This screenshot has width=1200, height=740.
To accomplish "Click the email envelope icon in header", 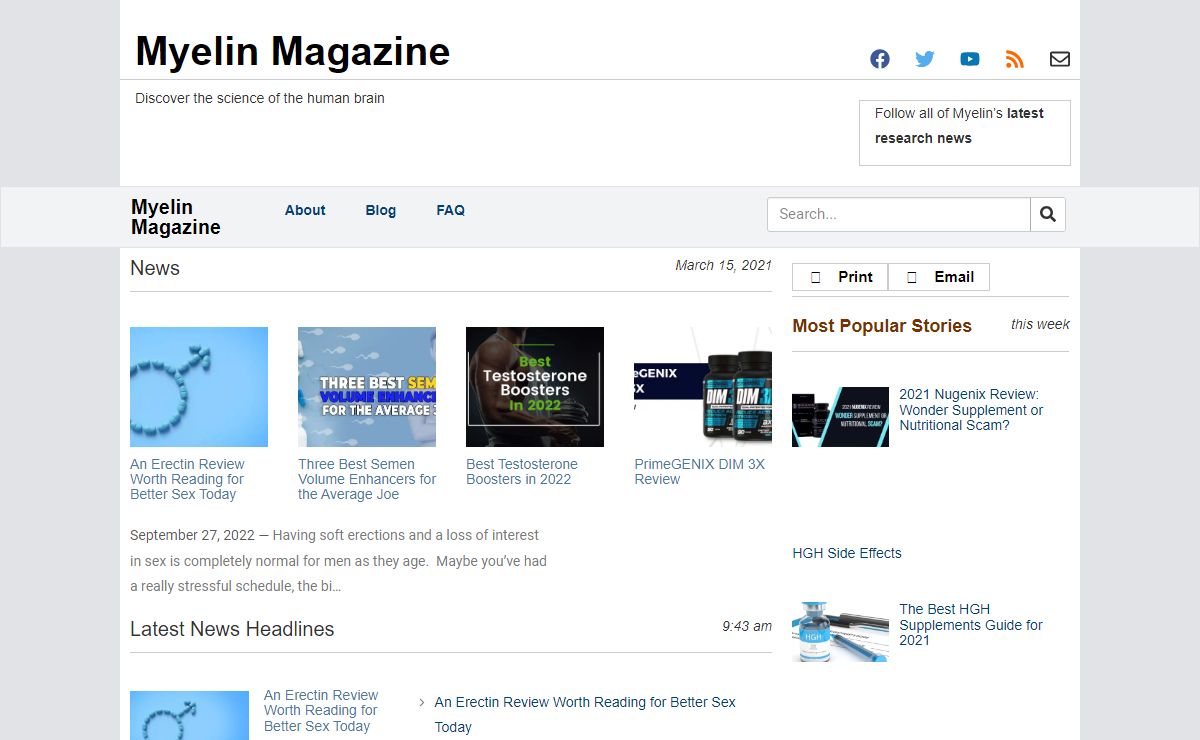I will (x=1060, y=59).
